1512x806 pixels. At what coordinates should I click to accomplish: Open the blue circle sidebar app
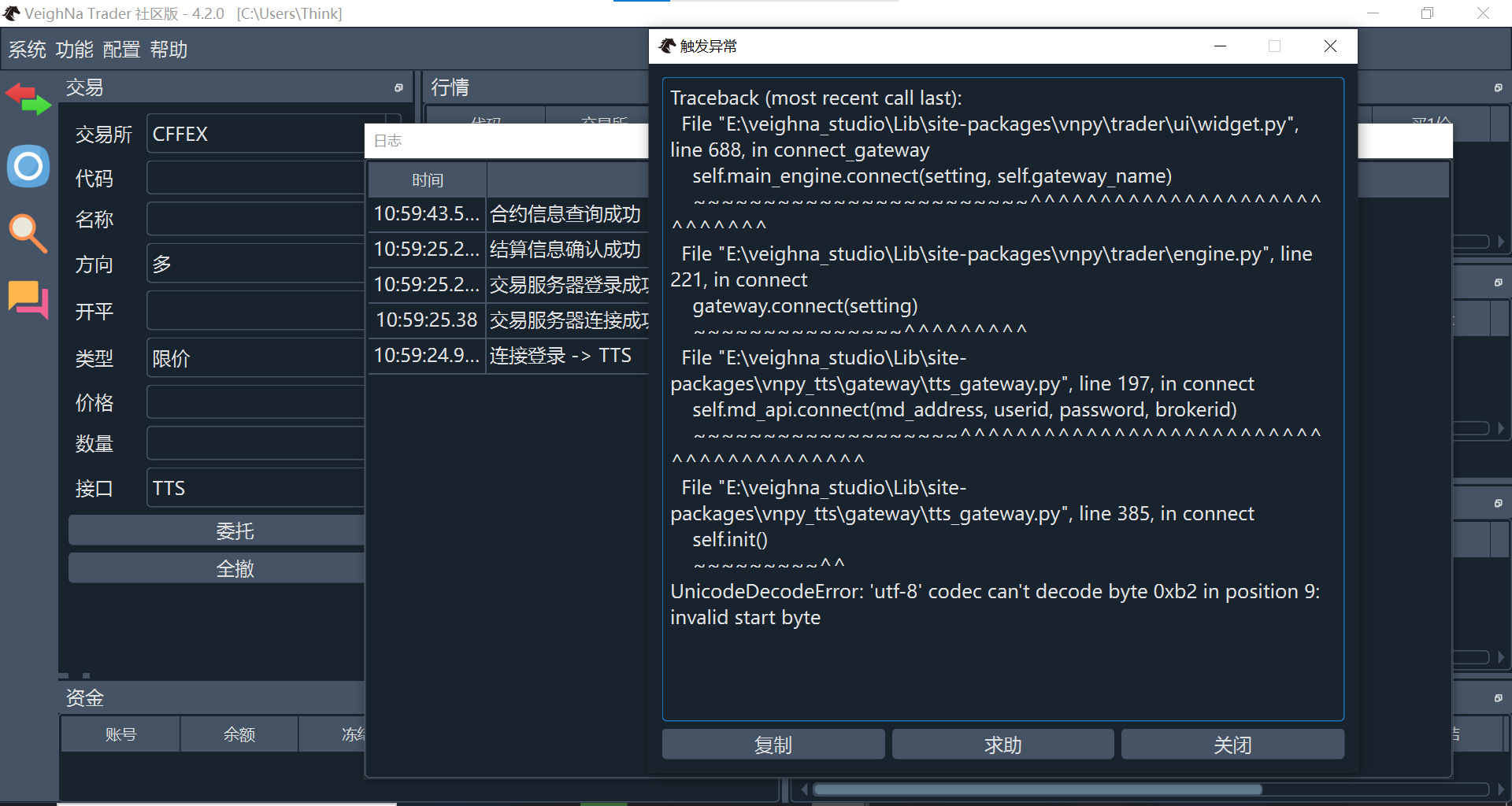[x=28, y=166]
